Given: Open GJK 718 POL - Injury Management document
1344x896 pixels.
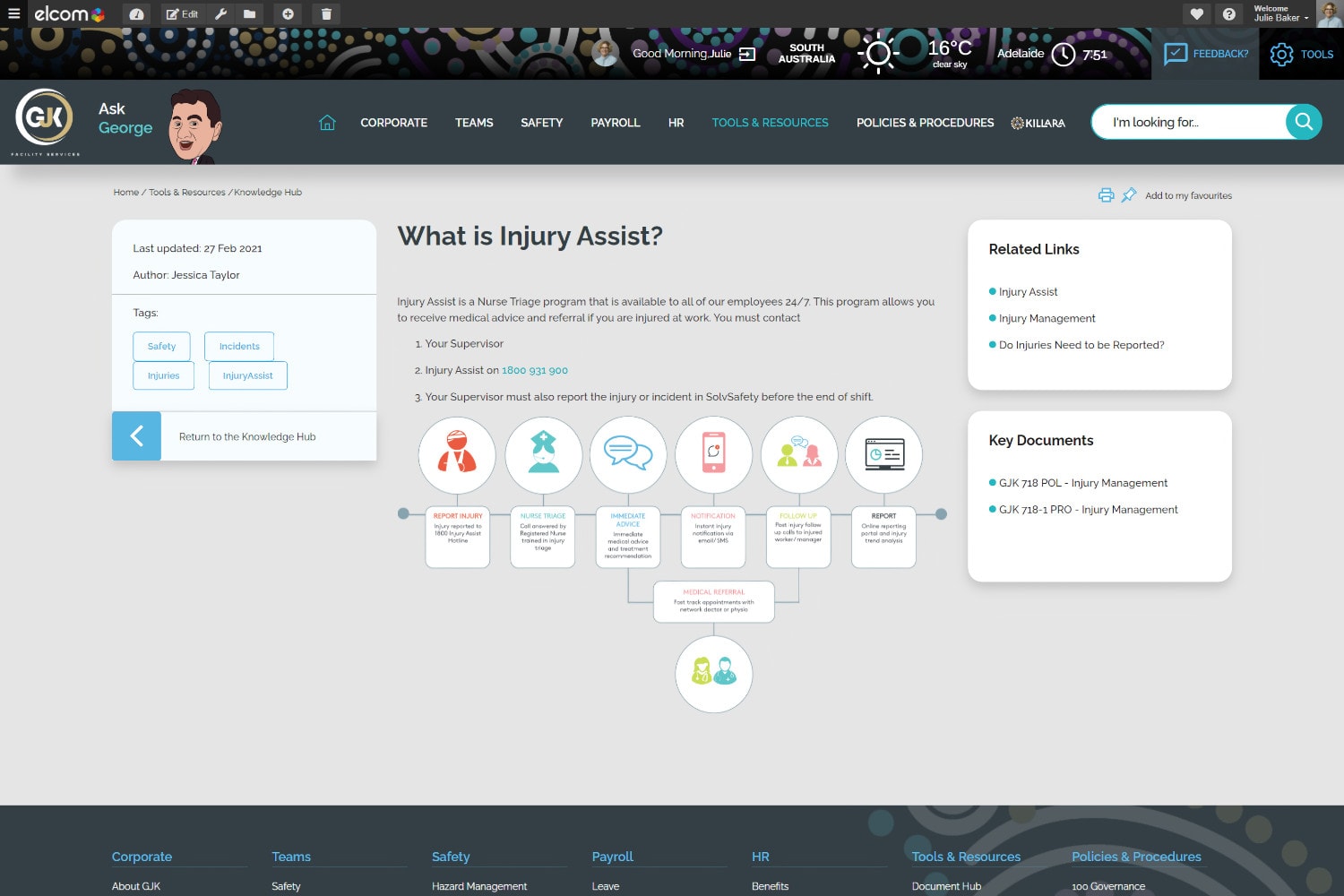Looking at the screenshot, I should tap(1083, 483).
